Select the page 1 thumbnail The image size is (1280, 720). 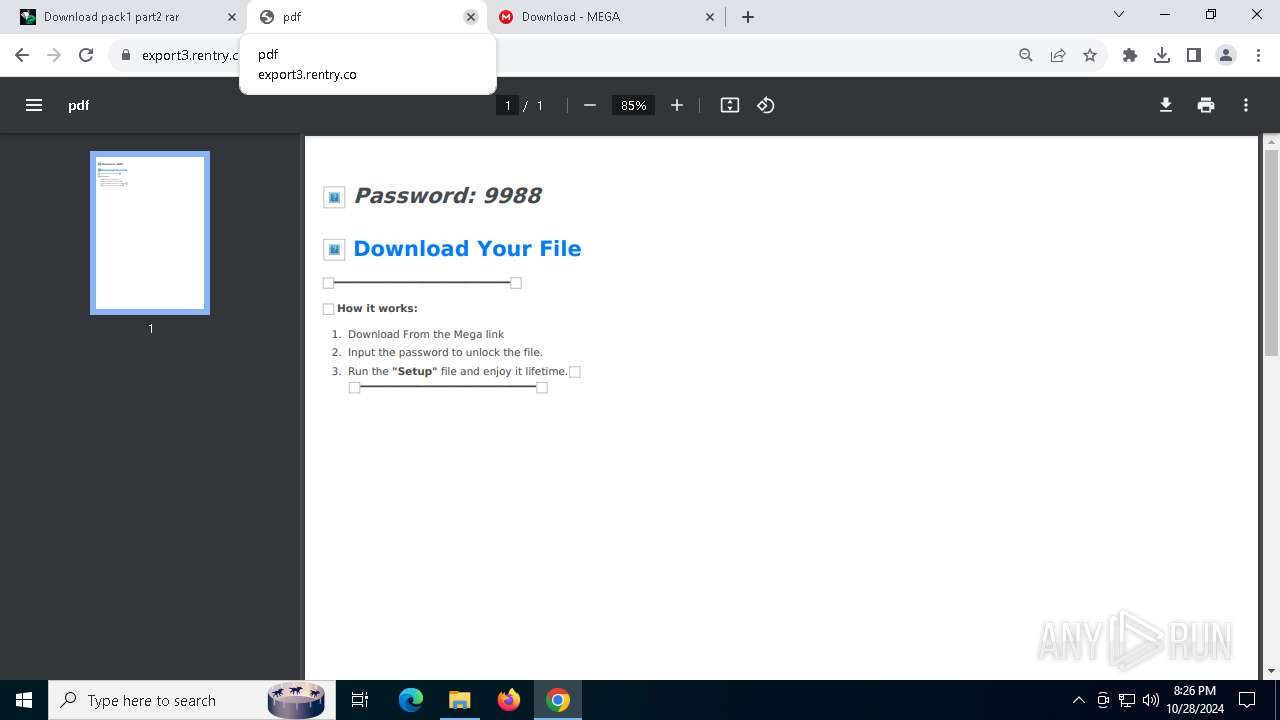(150, 233)
